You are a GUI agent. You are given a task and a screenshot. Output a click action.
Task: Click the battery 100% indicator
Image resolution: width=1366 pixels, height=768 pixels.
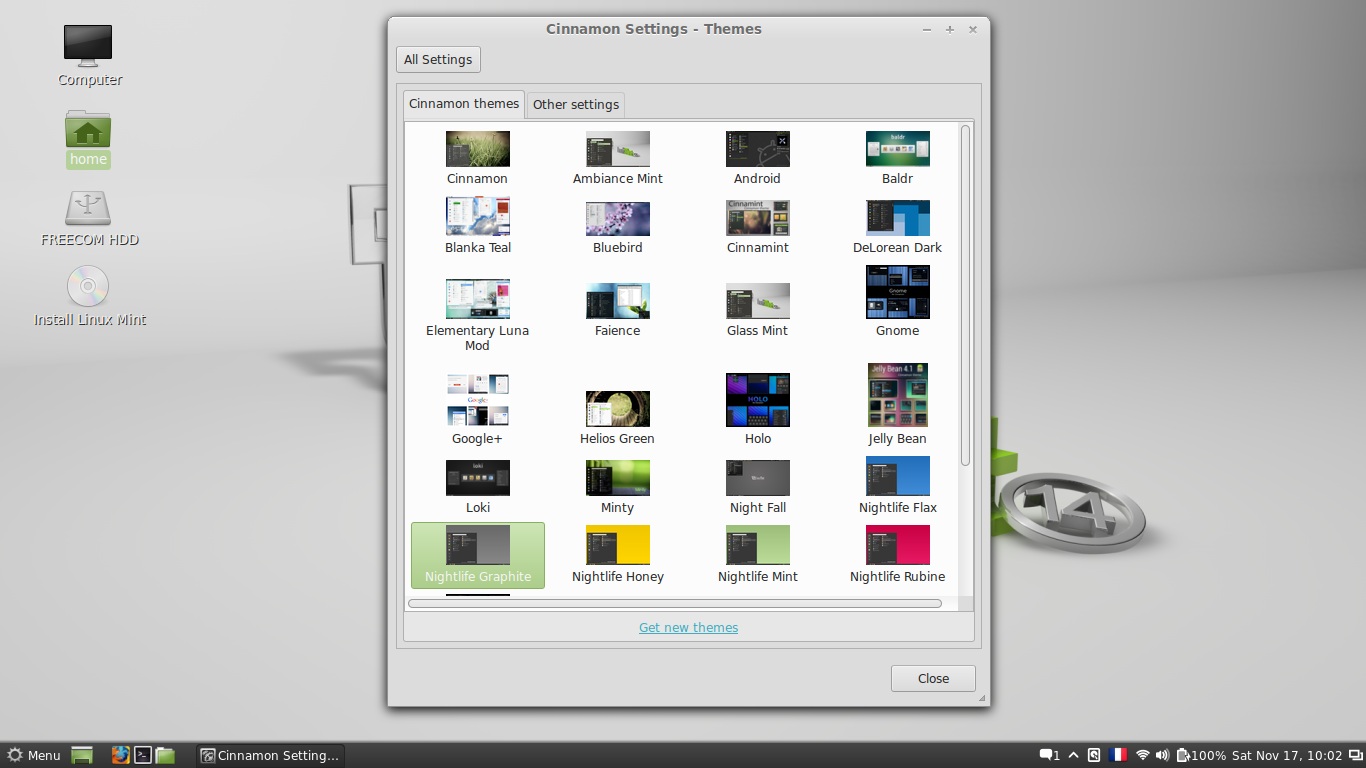tap(1201, 755)
